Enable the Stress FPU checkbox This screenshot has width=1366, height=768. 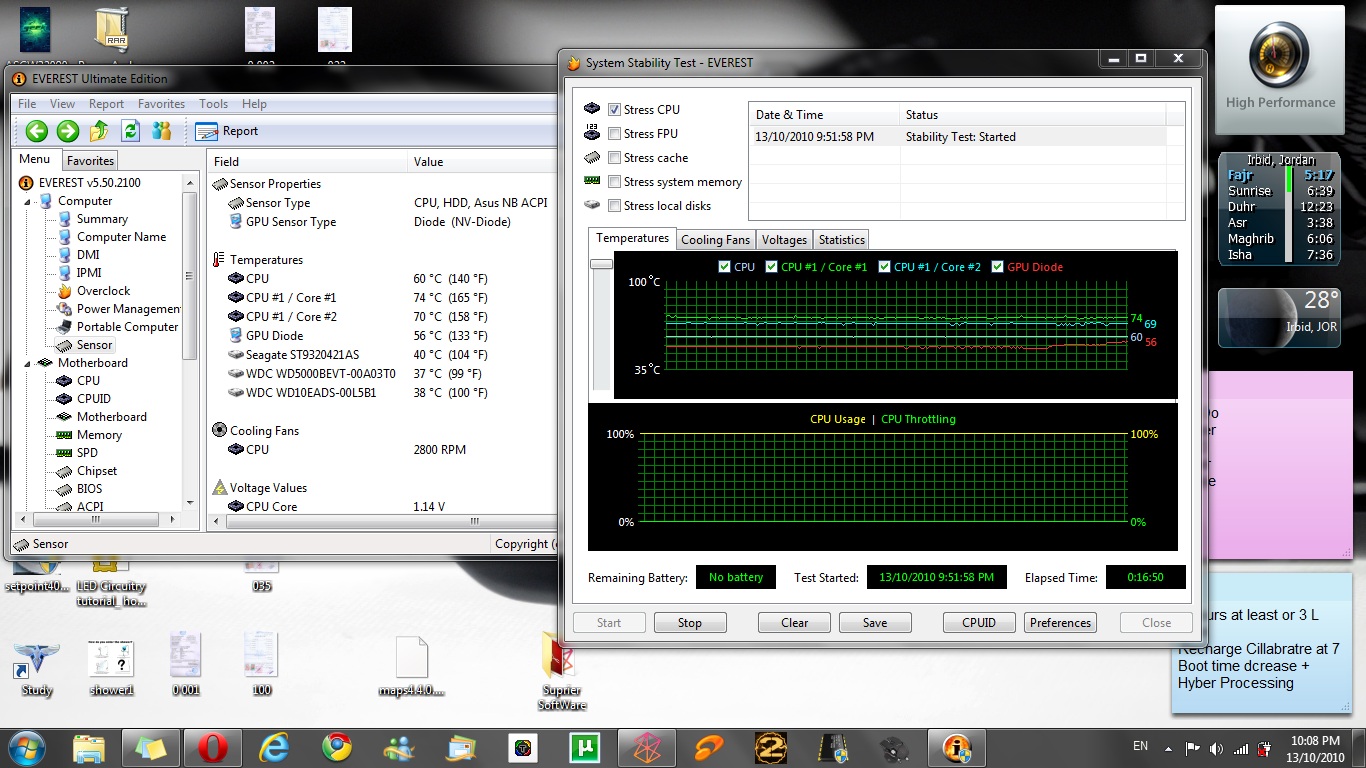(614, 134)
